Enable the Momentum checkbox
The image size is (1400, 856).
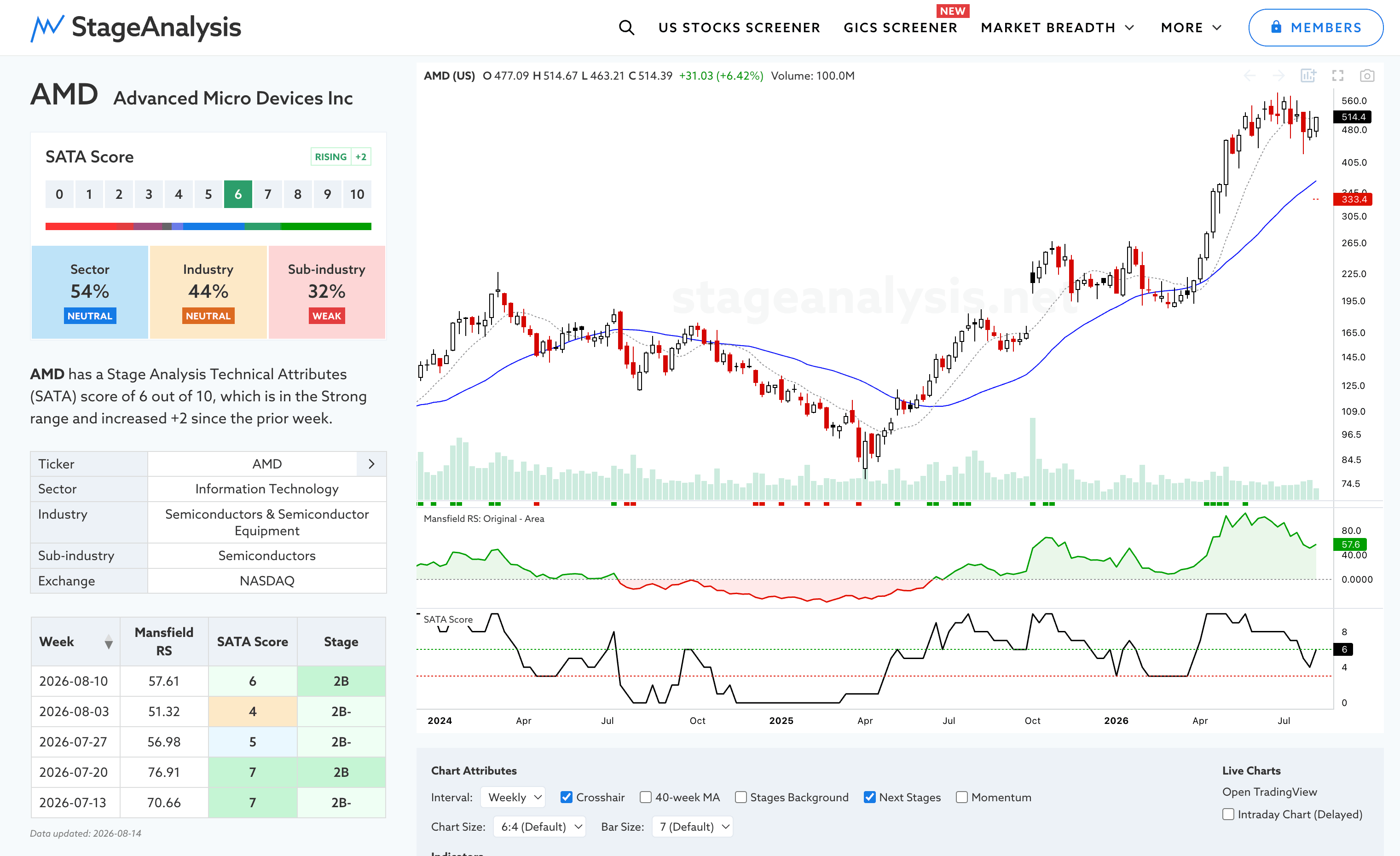click(961, 797)
